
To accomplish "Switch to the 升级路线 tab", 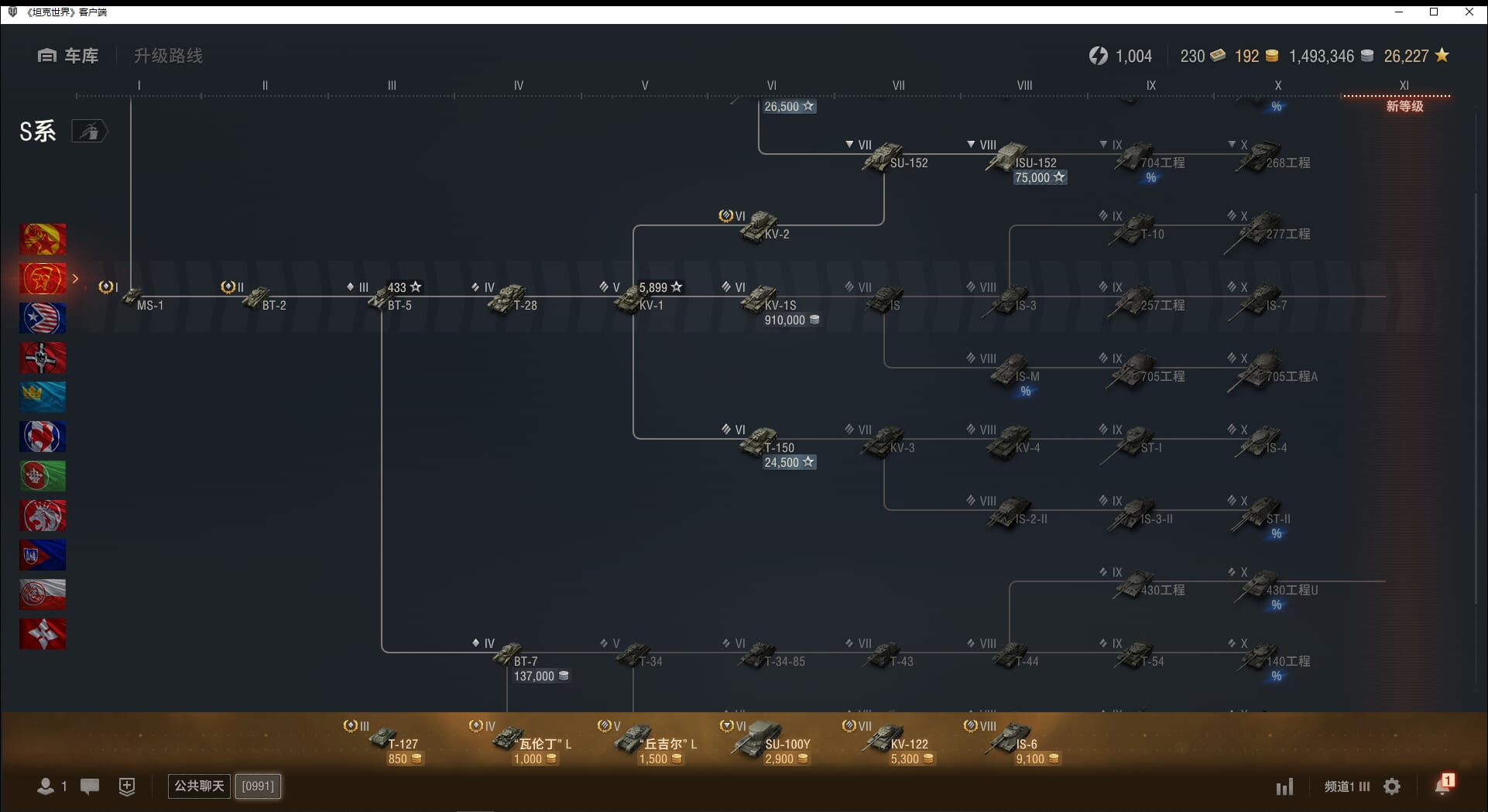I will [x=168, y=56].
